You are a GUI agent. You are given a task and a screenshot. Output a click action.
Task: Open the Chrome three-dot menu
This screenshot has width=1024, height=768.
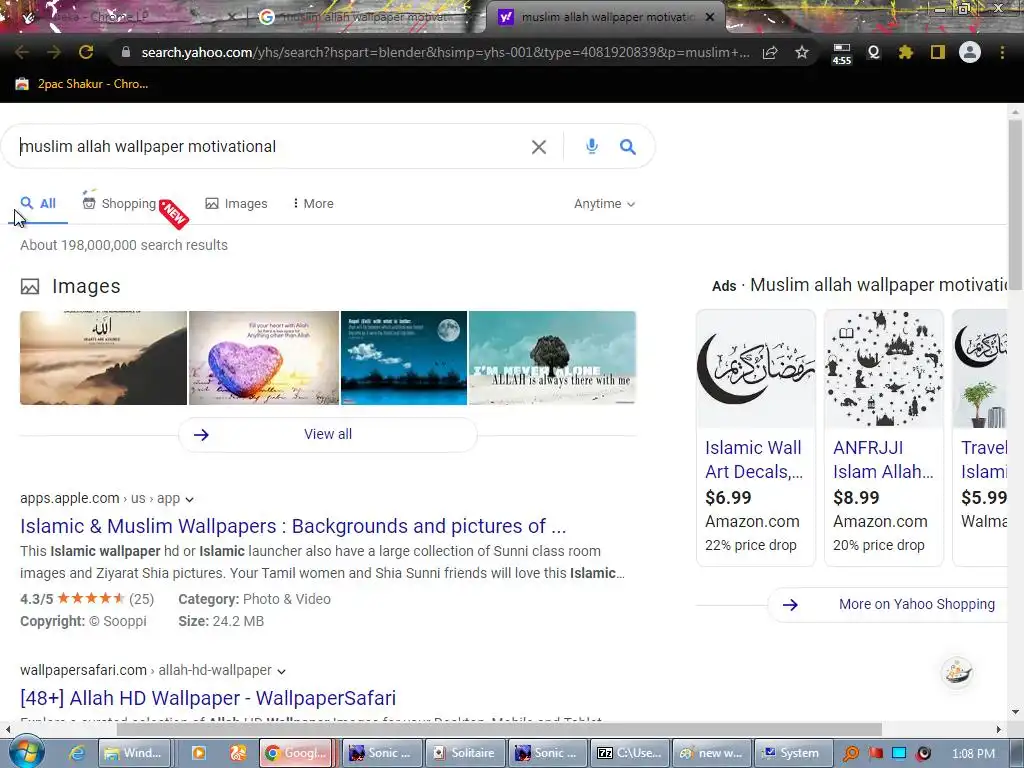click(x=1002, y=52)
